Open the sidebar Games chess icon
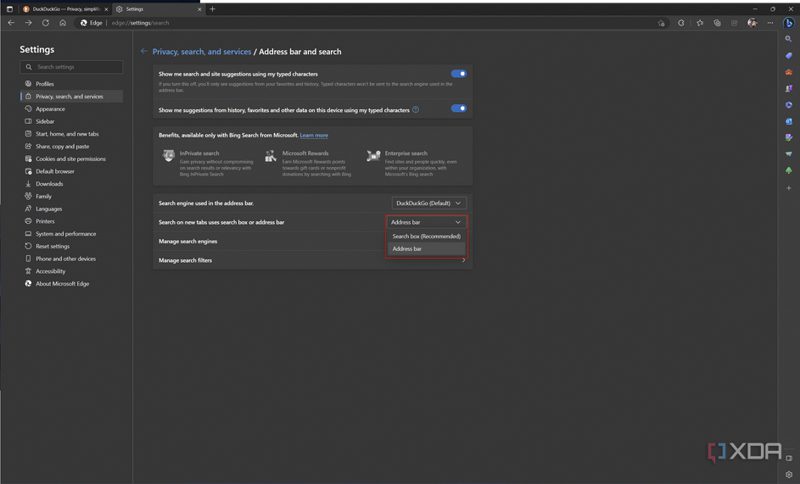This screenshot has width=800, height=484. click(788, 88)
